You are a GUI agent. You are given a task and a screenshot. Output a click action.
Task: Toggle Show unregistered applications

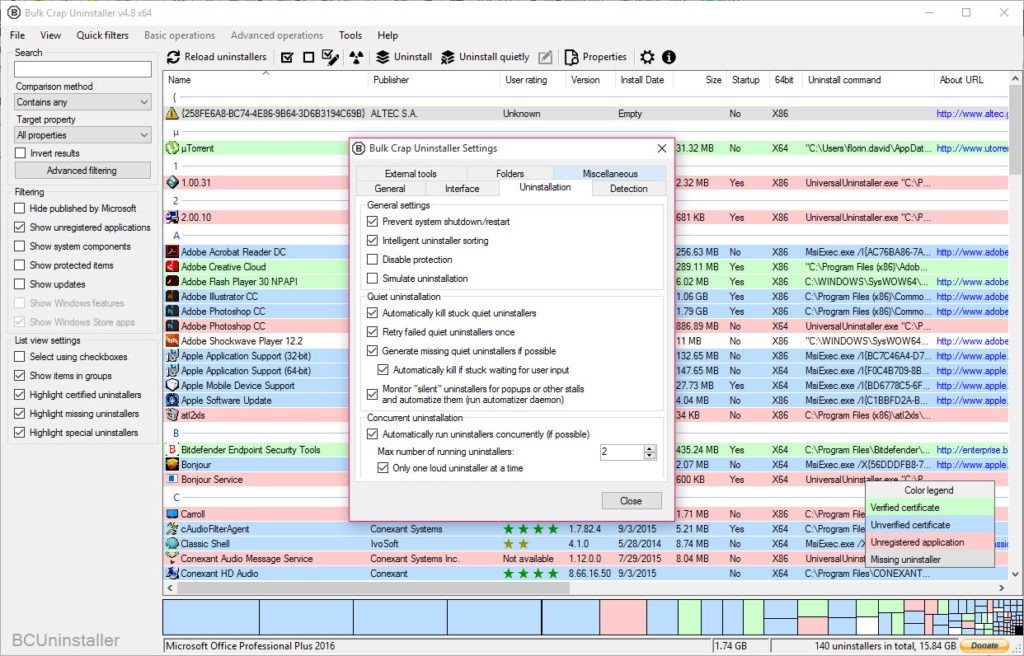20,227
